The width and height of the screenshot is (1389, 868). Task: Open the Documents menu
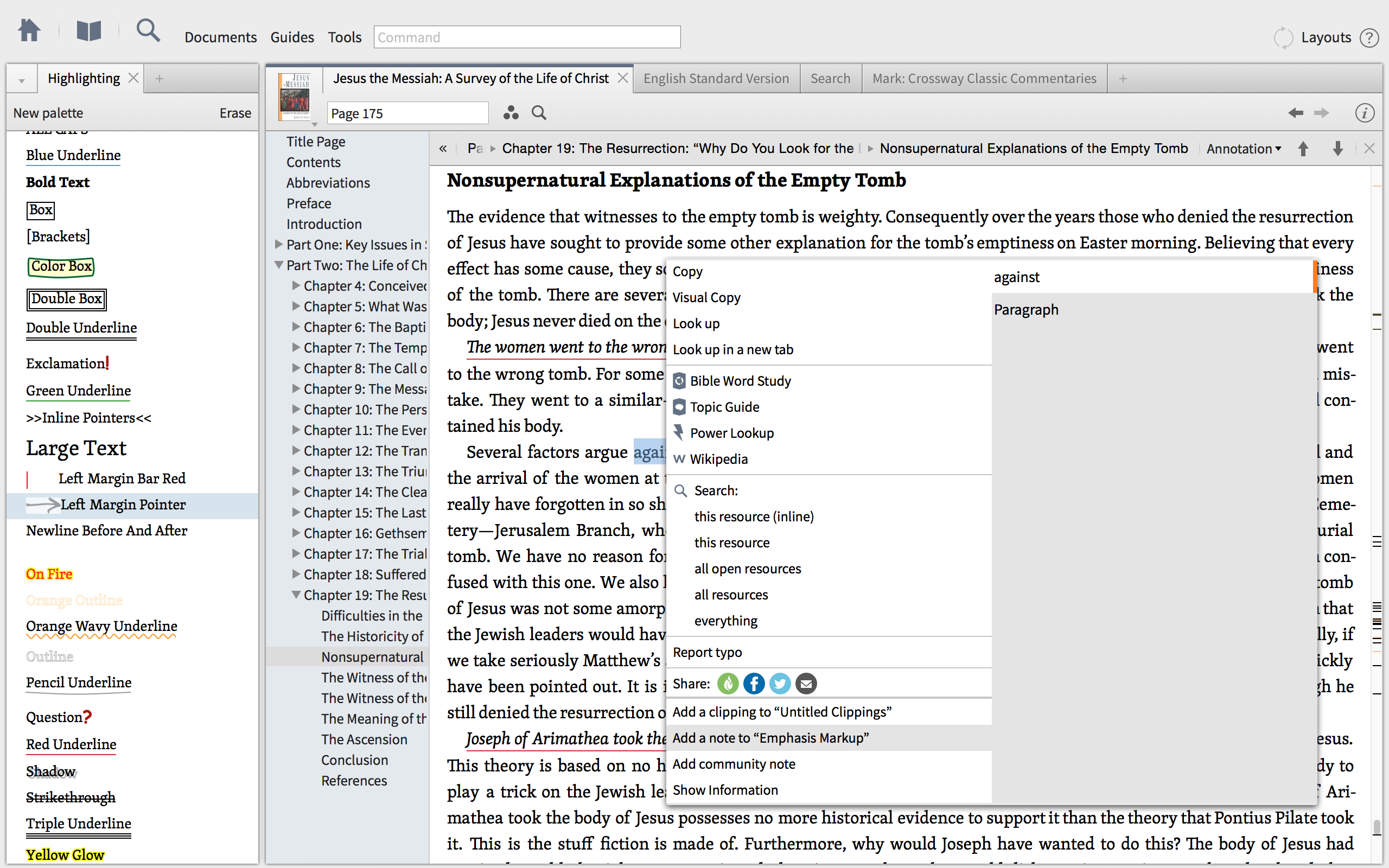click(x=220, y=37)
